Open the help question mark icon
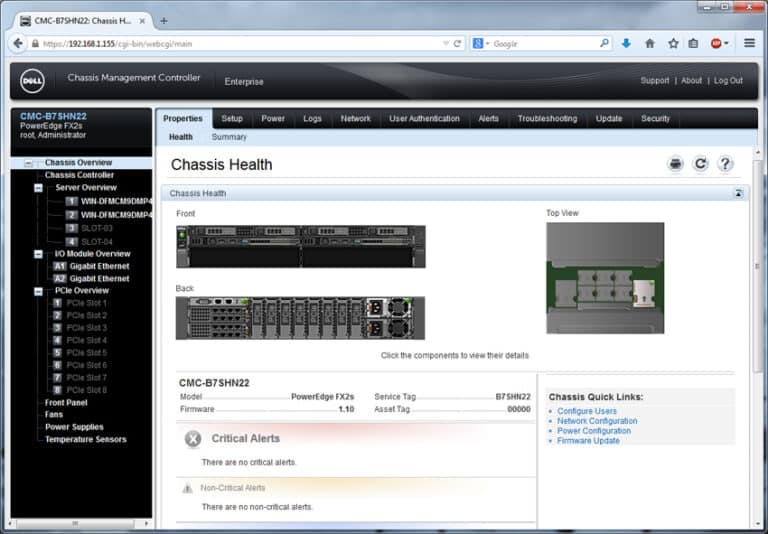The width and height of the screenshot is (768, 534). click(x=725, y=164)
